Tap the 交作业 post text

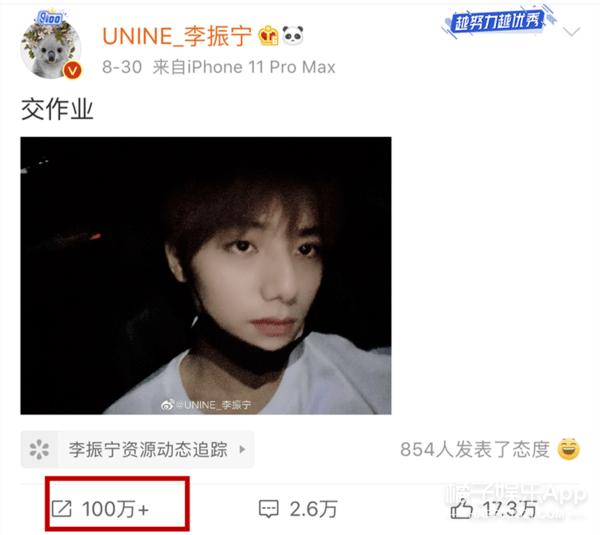click(57, 109)
